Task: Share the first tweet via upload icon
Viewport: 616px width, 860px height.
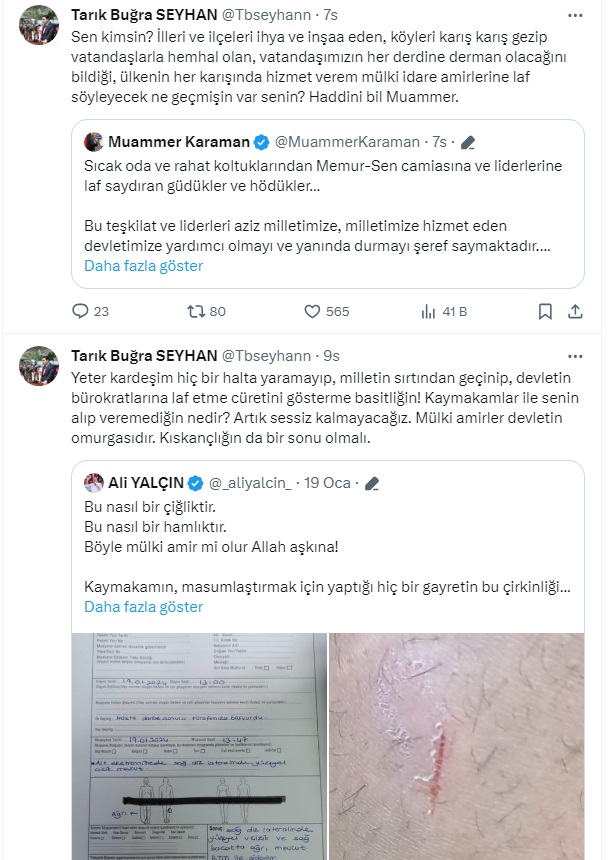Action: (575, 312)
